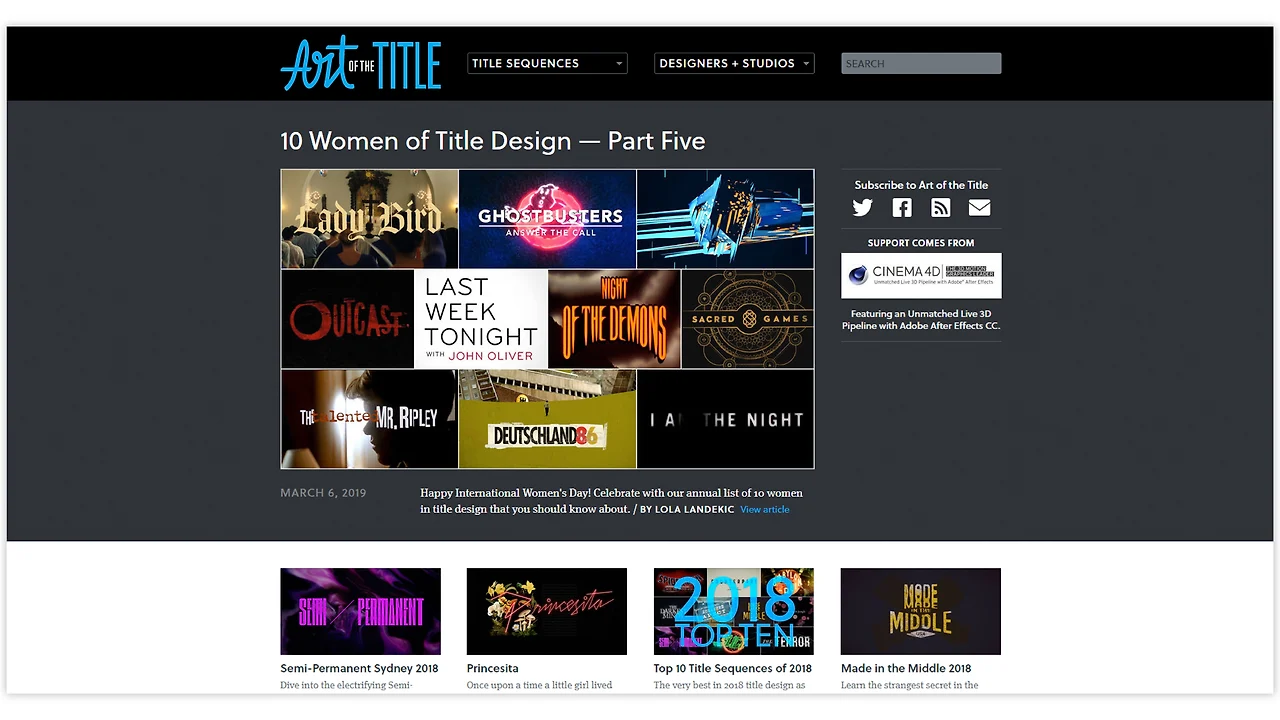Click the March 6, 2019 date text

(x=323, y=493)
